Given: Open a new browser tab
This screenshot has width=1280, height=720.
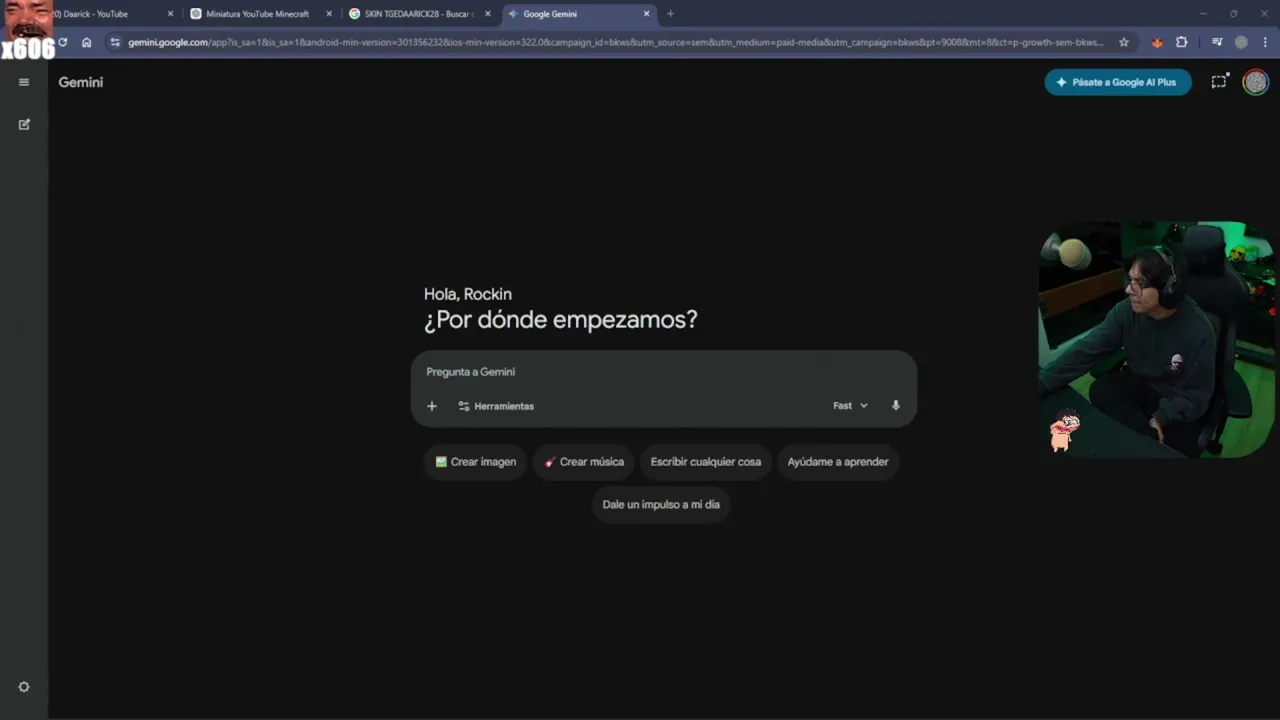Looking at the screenshot, I should [x=670, y=14].
